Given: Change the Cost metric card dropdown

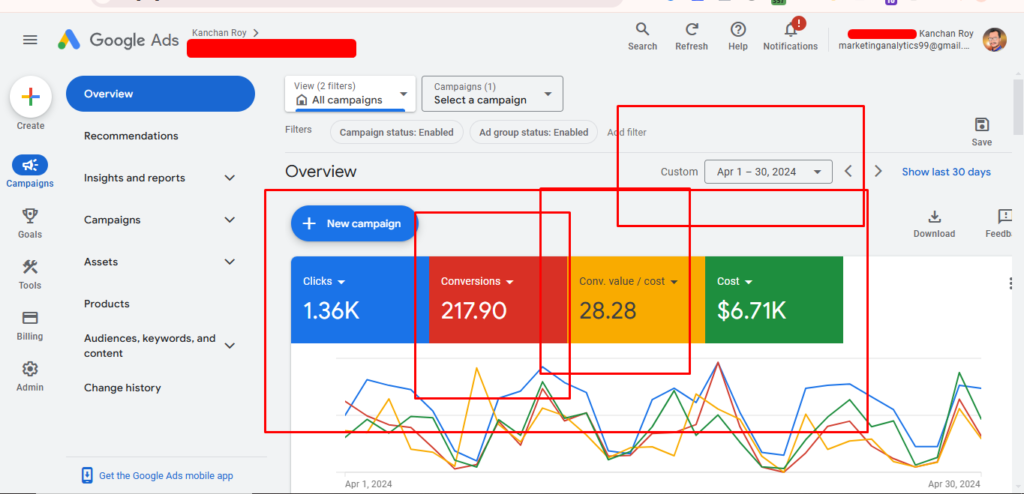Looking at the screenshot, I should [x=735, y=282].
